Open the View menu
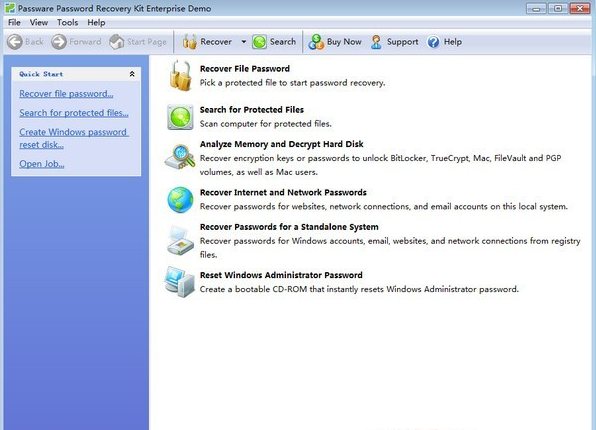The height and width of the screenshot is (430, 596). [x=39, y=22]
